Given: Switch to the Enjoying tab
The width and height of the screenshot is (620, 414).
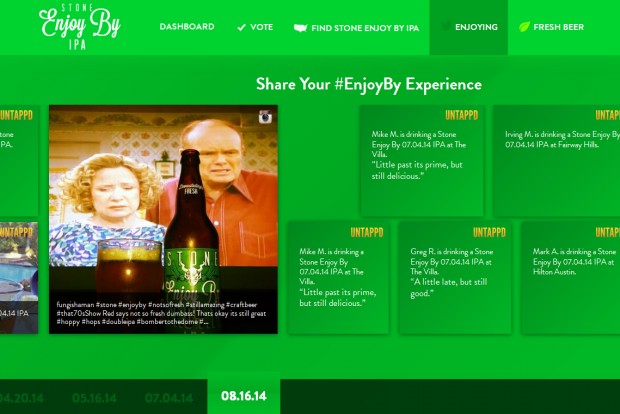Looking at the screenshot, I should 469,27.
